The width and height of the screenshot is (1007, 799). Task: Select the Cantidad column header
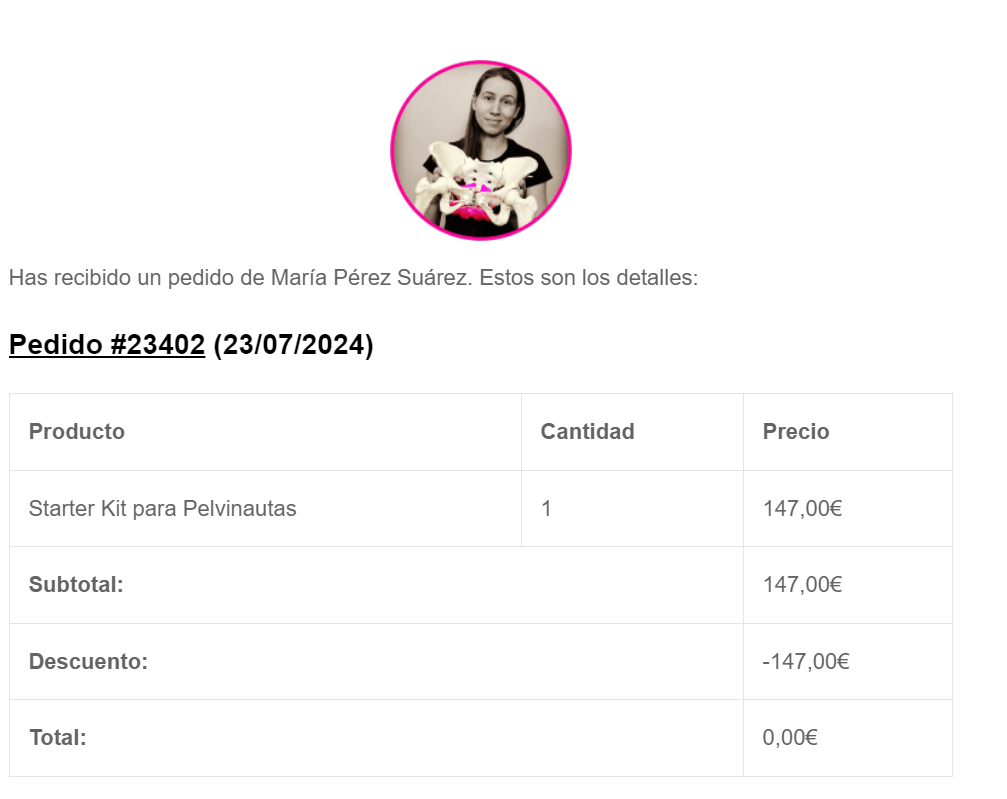tap(587, 432)
